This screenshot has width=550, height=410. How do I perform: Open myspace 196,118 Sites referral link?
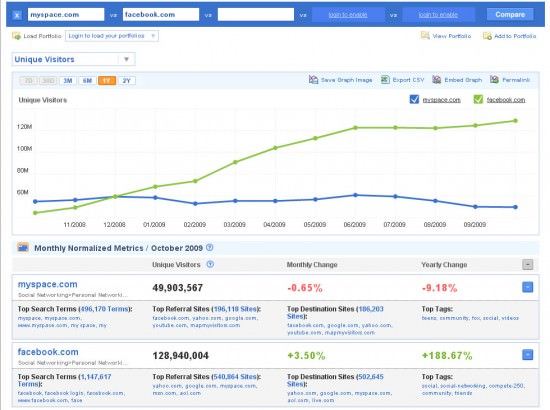click(235, 309)
